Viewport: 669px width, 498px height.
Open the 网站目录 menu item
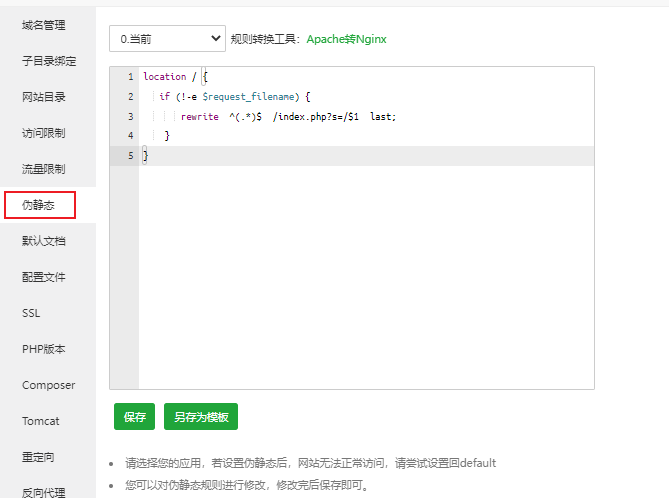tap(44, 97)
